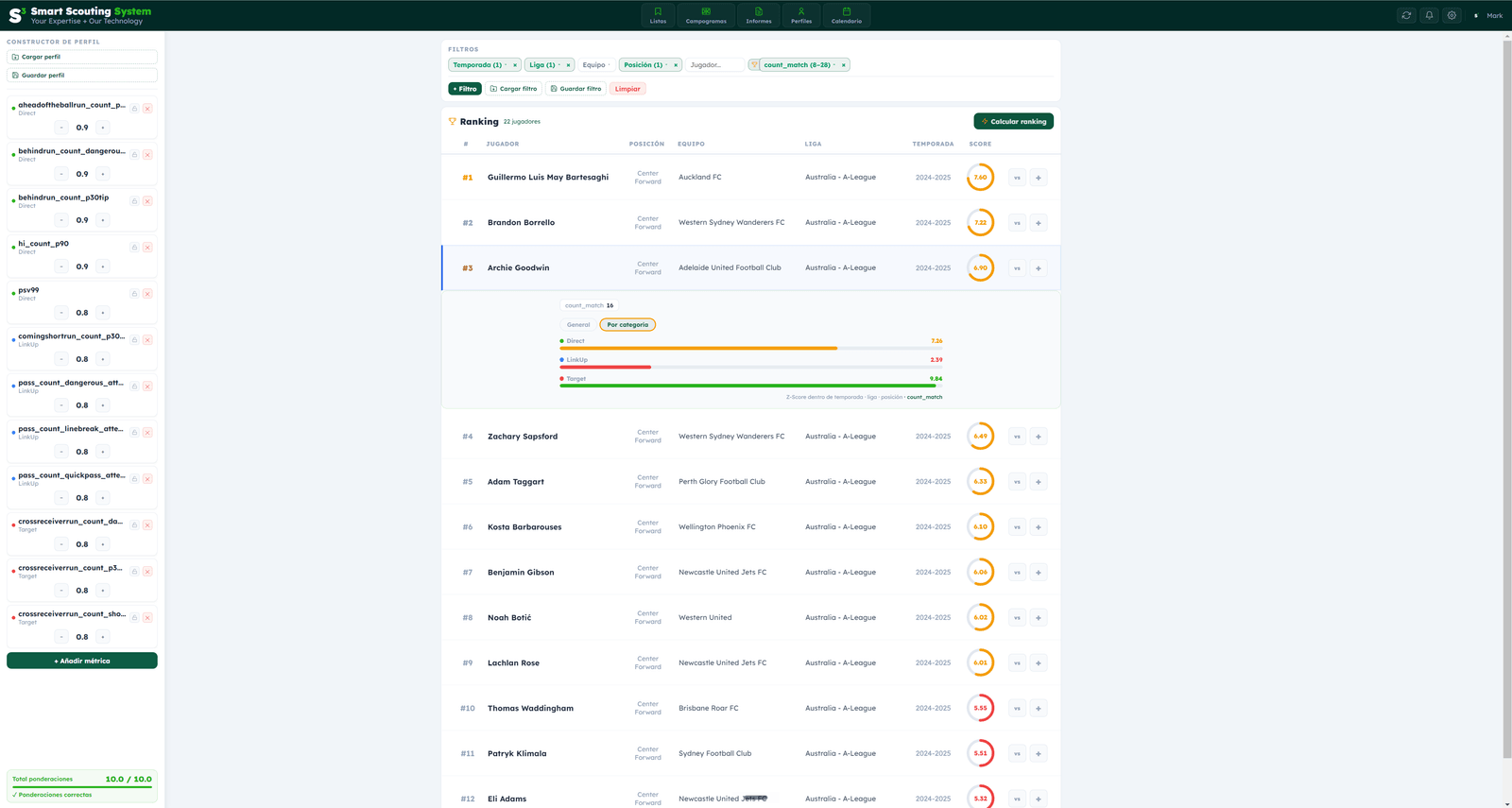Viewport: 1512px width, 808px height.
Task: Open the Equipo filter dropdown
Action: (x=596, y=65)
